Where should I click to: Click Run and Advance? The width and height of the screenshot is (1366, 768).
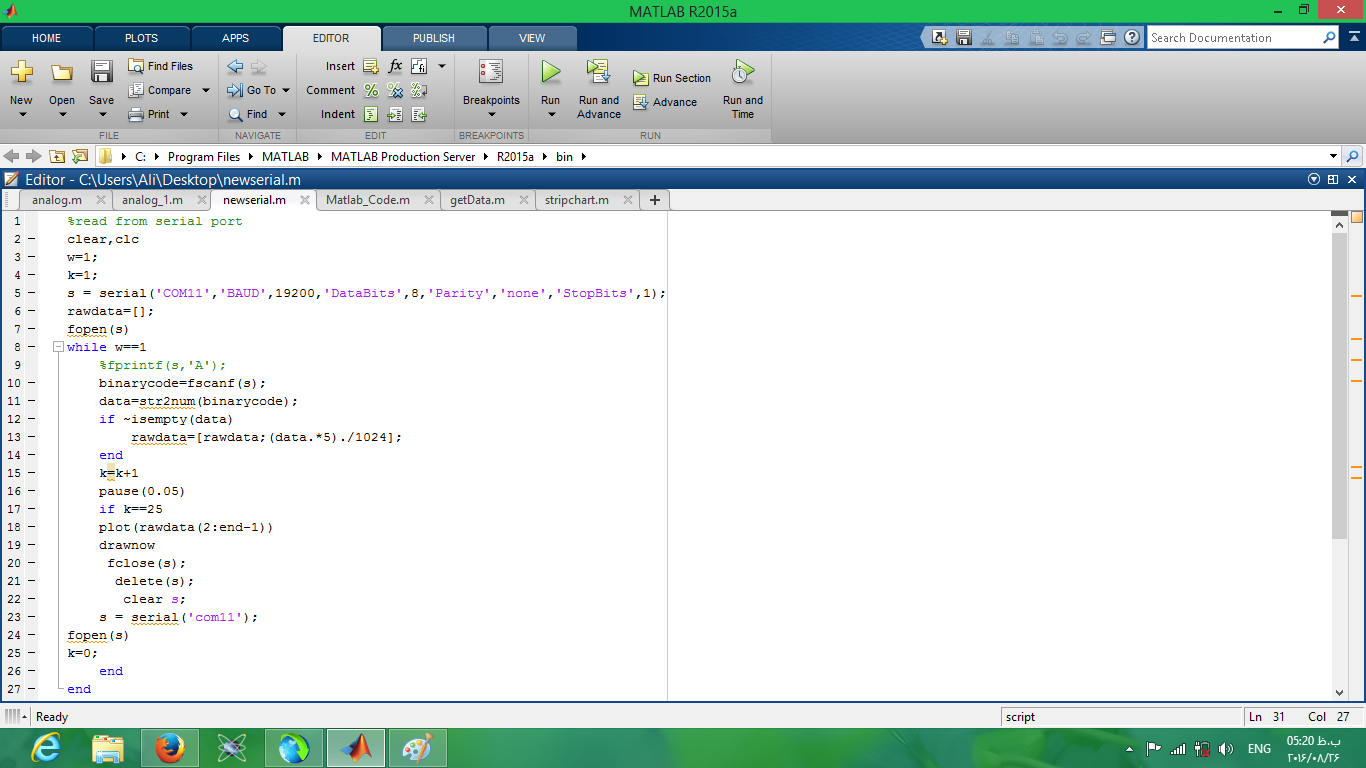599,89
